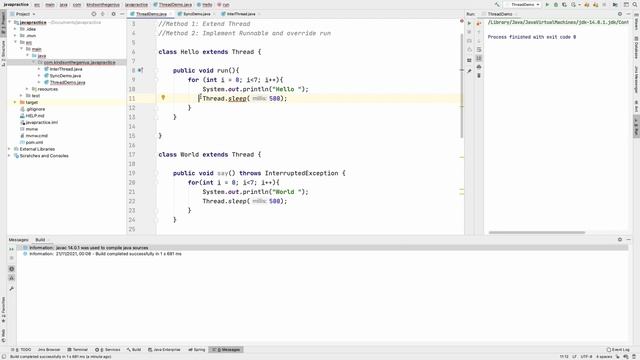
Task: Collapse the src folder
Action: (16, 42)
